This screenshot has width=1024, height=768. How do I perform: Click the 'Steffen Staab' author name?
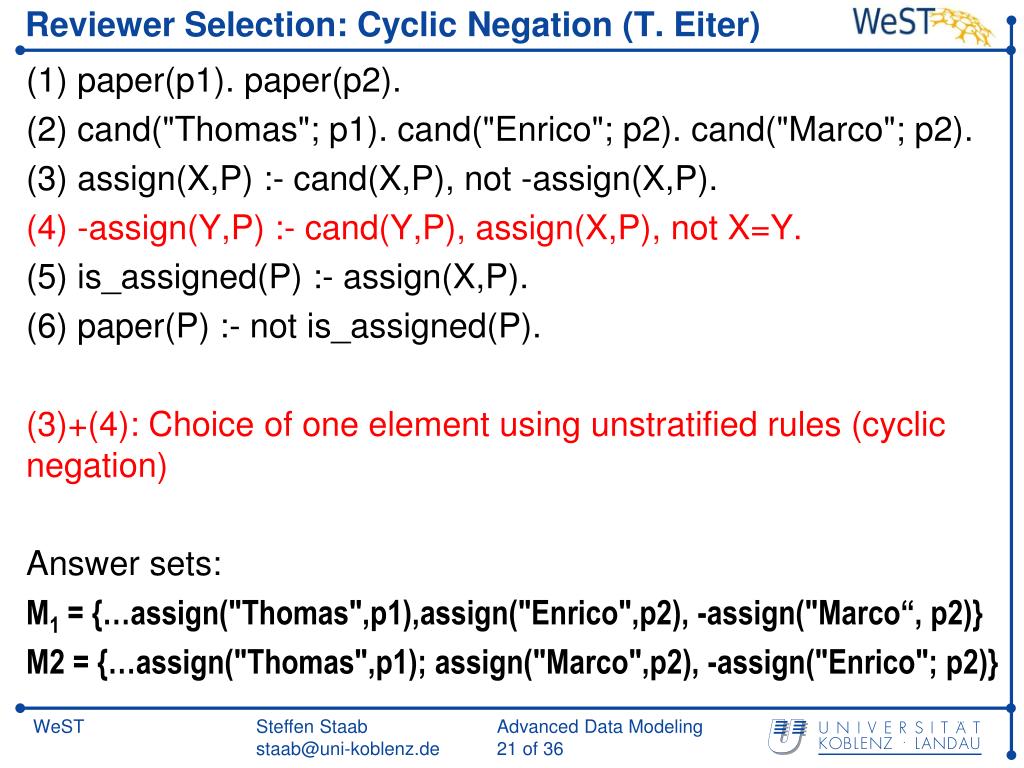coord(312,727)
